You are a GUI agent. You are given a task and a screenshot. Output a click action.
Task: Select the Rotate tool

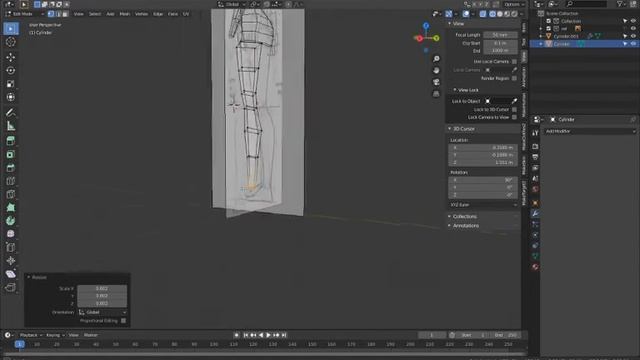point(11,70)
